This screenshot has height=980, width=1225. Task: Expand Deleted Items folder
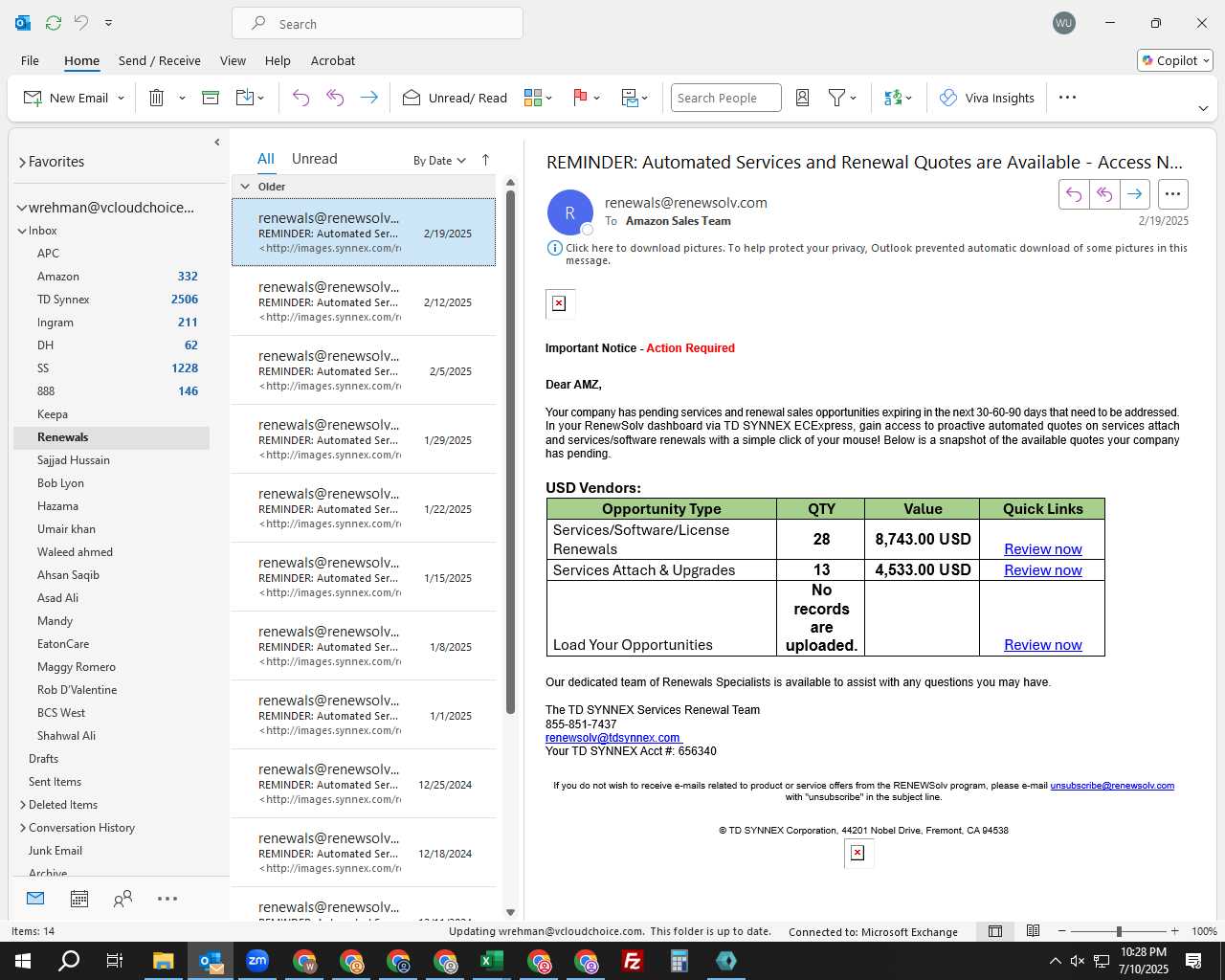[23, 805]
